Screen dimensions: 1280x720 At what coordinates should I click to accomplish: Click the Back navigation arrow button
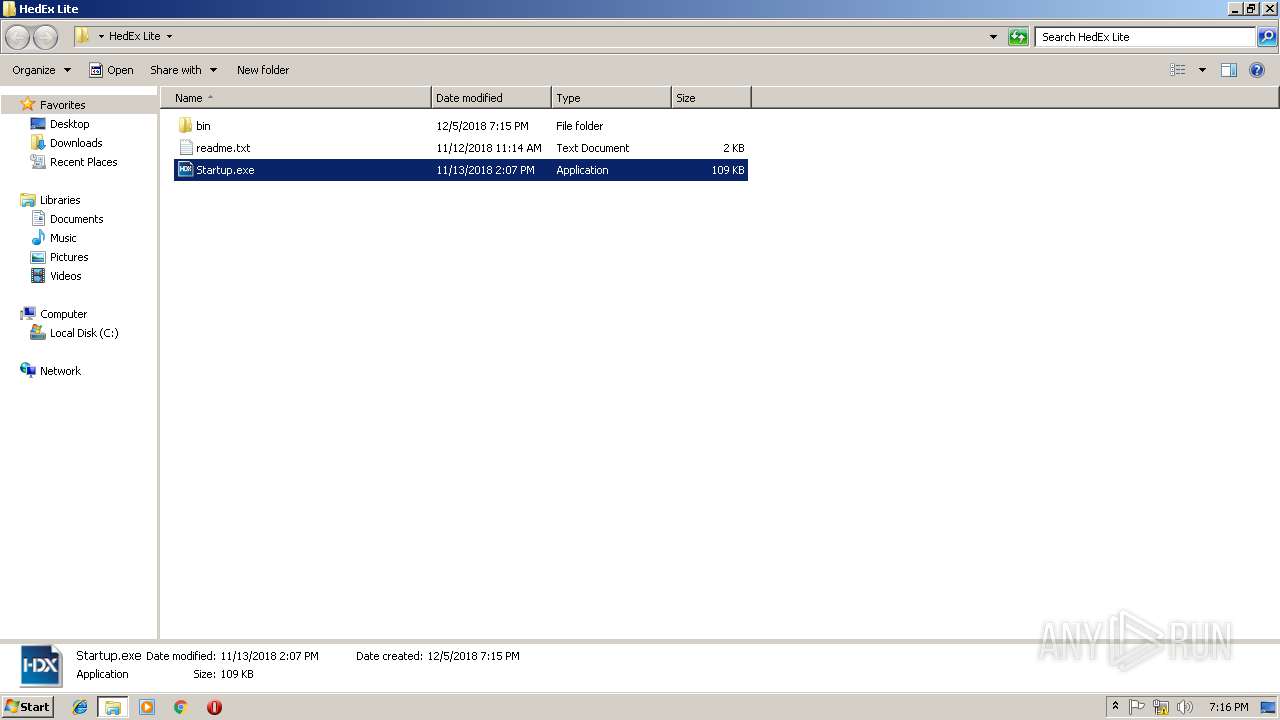click(x=17, y=37)
